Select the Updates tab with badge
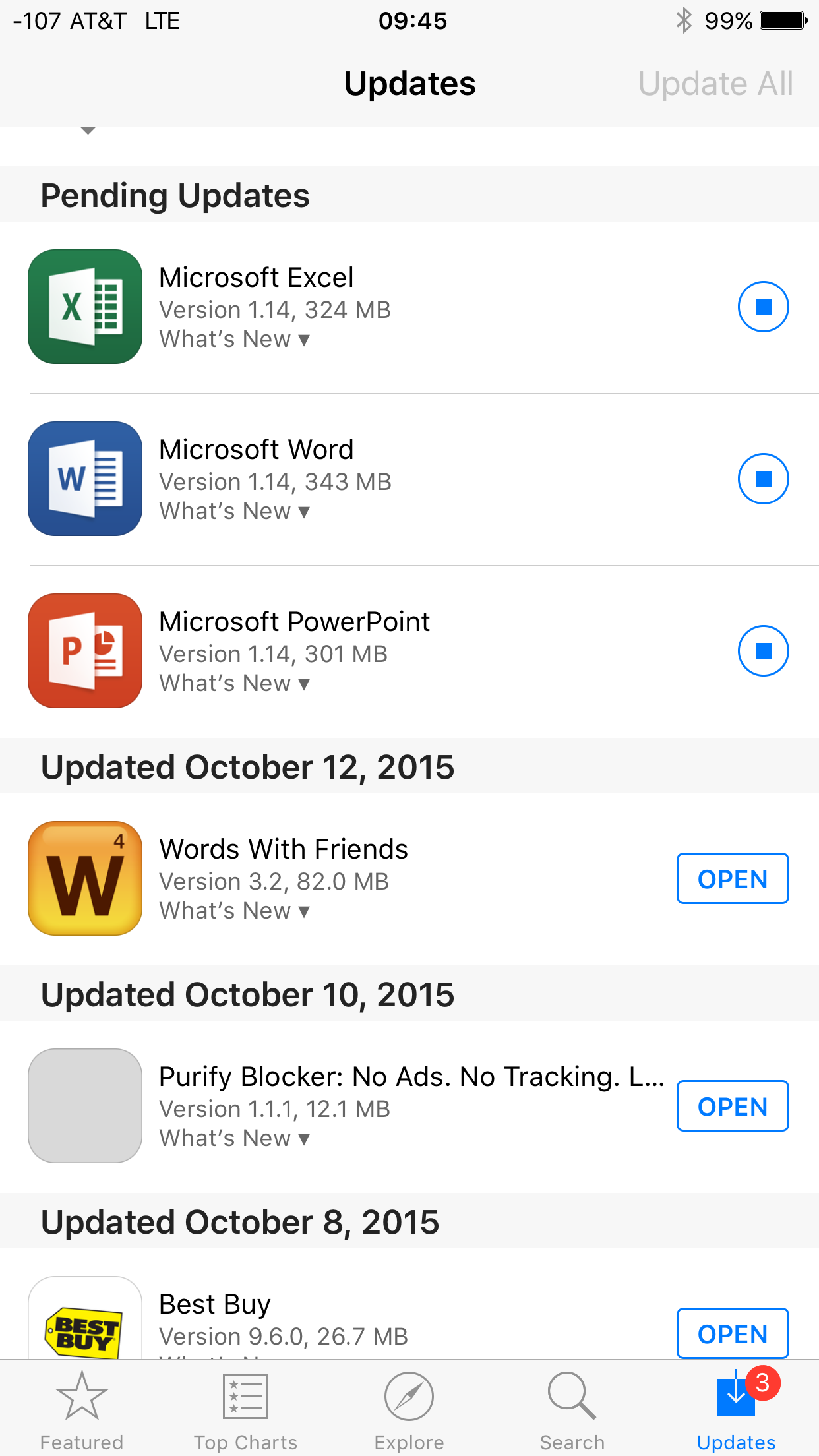The height and width of the screenshot is (1456, 819). pyautogui.click(x=737, y=1410)
